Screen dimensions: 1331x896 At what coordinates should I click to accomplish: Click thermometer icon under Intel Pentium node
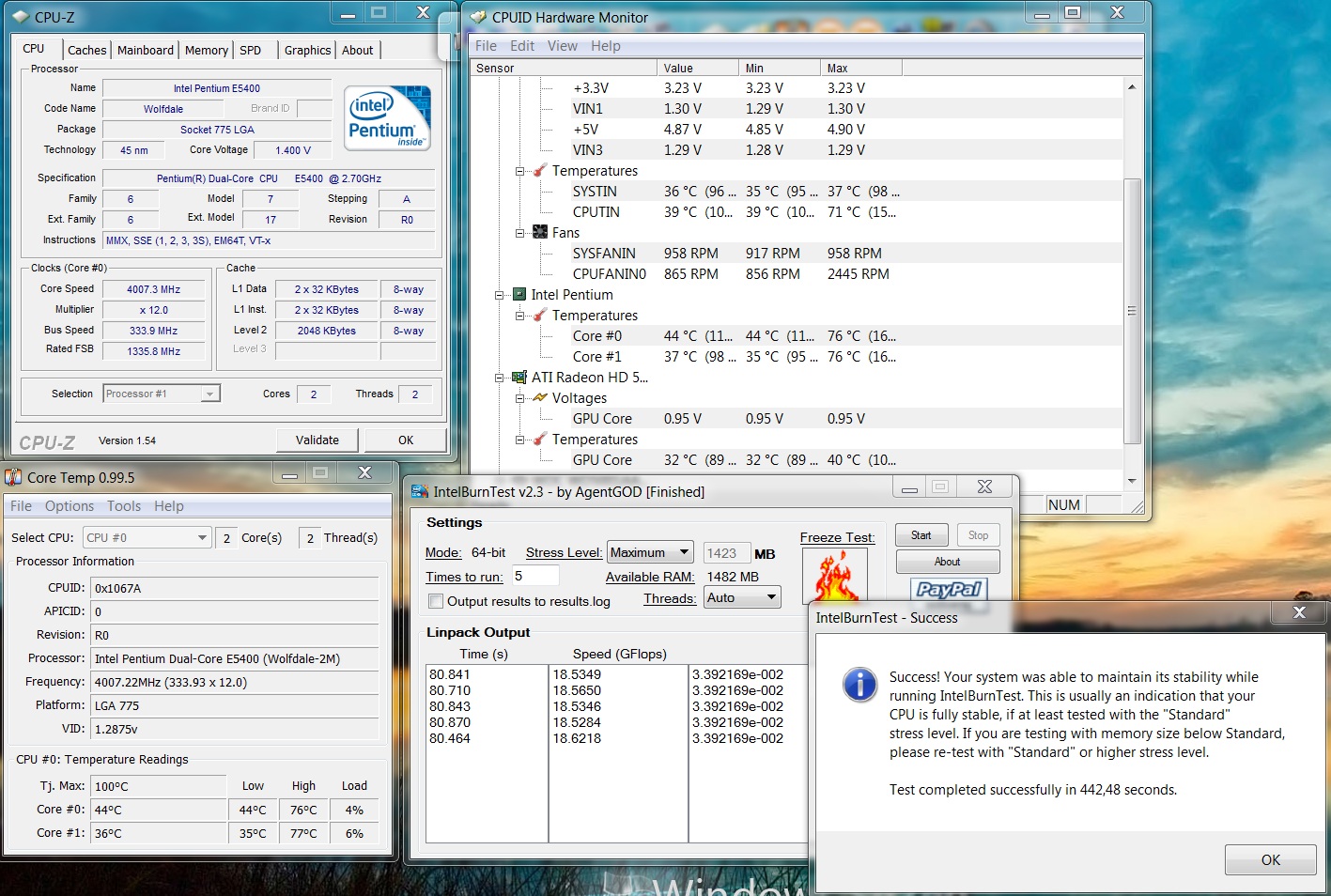tap(540, 316)
